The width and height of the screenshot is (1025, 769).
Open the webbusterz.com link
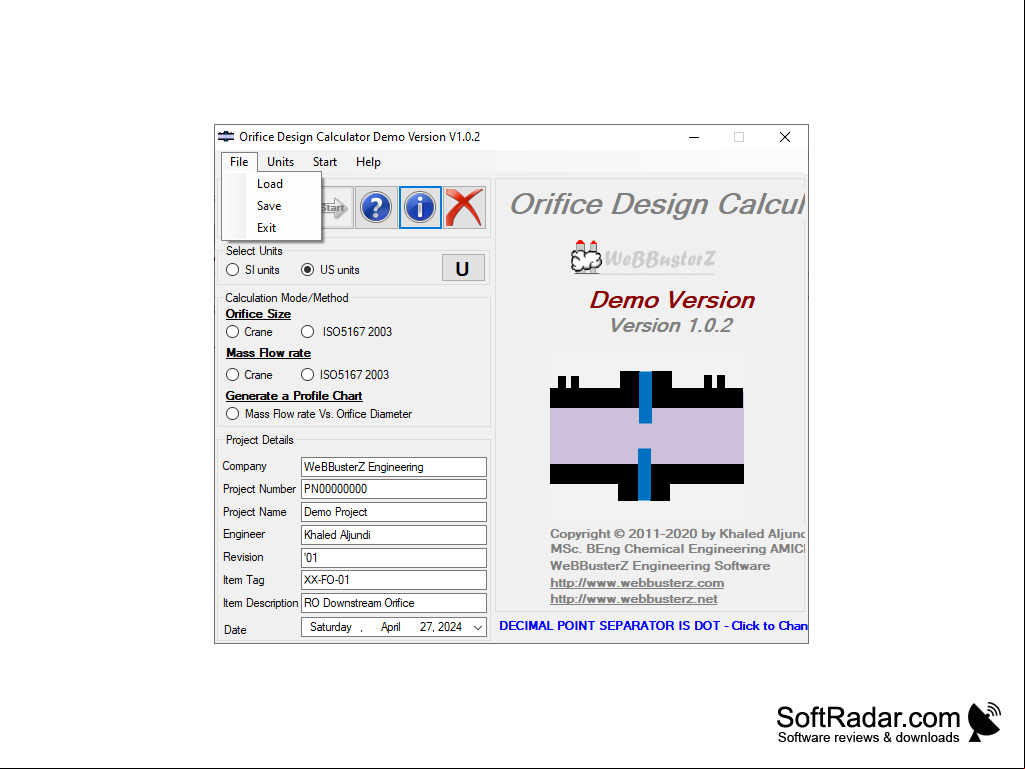point(637,583)
